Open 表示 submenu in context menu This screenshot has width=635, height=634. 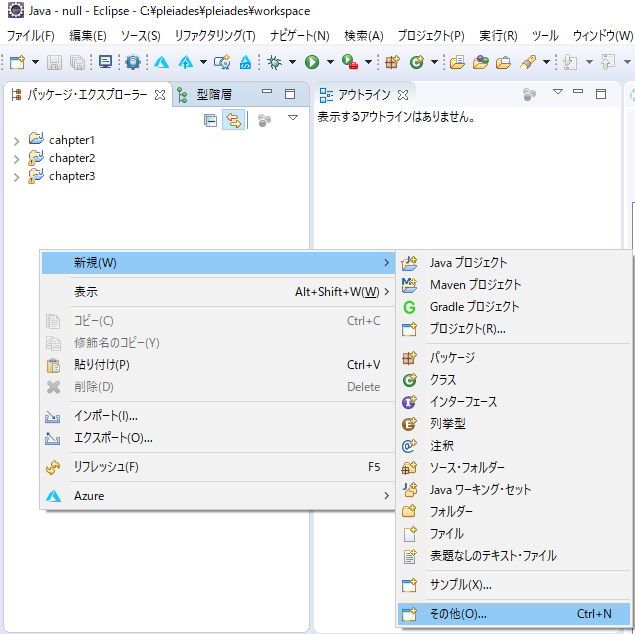218,292
